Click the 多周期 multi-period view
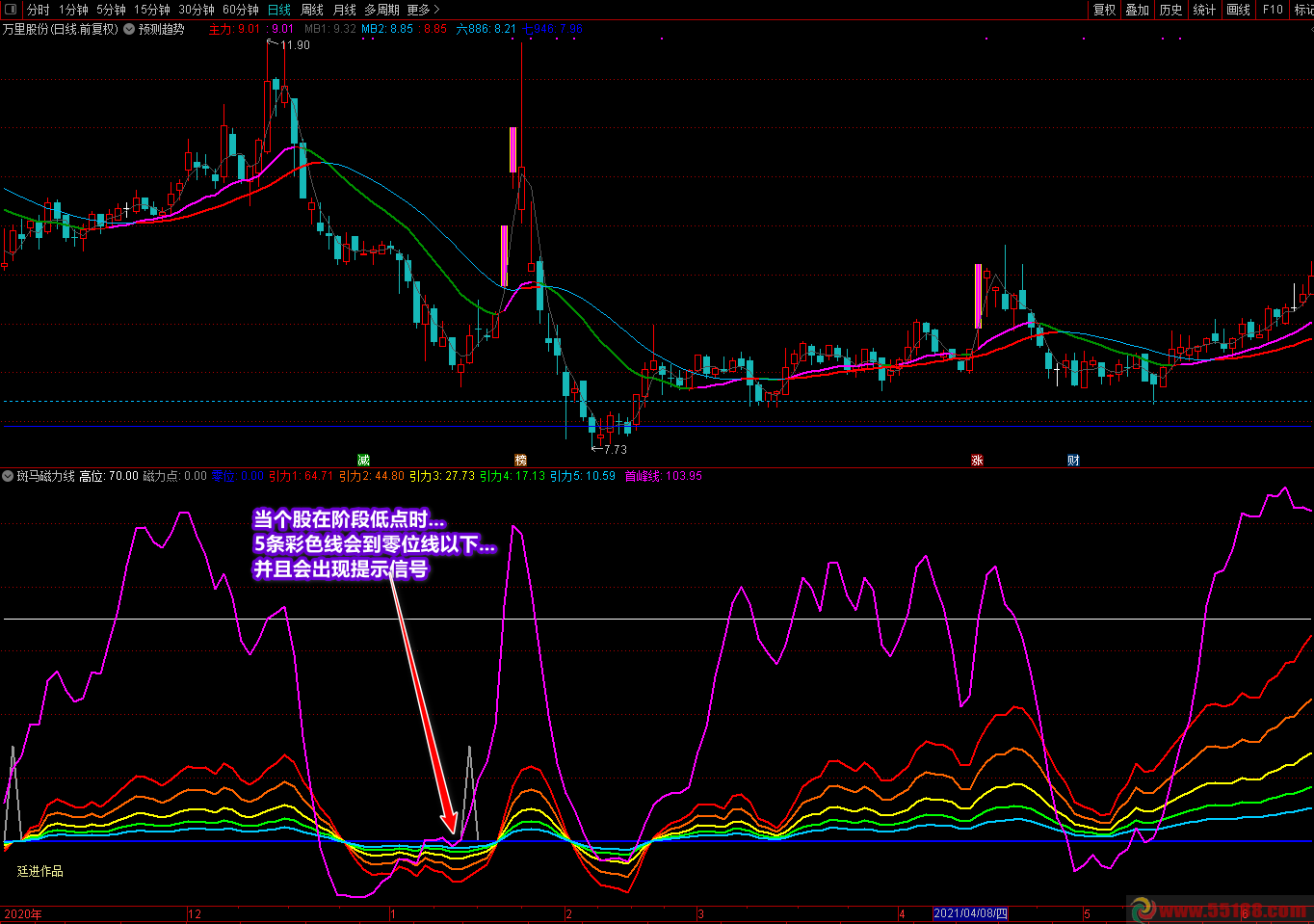 click(381, 10)
